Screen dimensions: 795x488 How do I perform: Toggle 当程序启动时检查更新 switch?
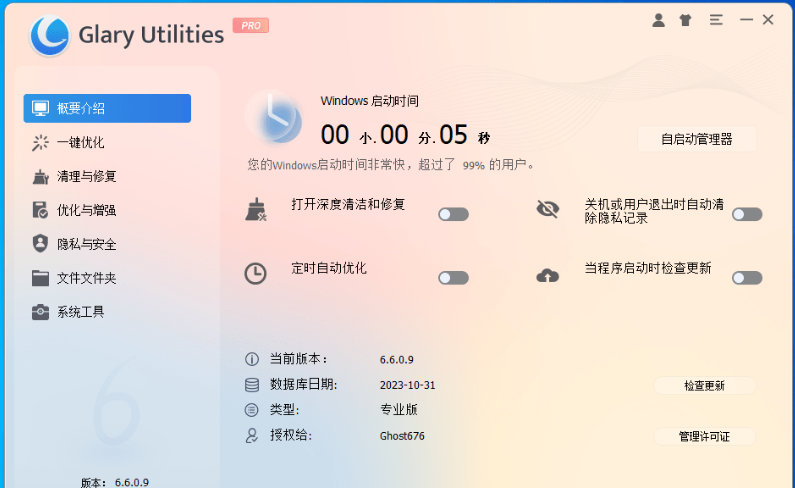pyautogui.click(x=747, y=277)
